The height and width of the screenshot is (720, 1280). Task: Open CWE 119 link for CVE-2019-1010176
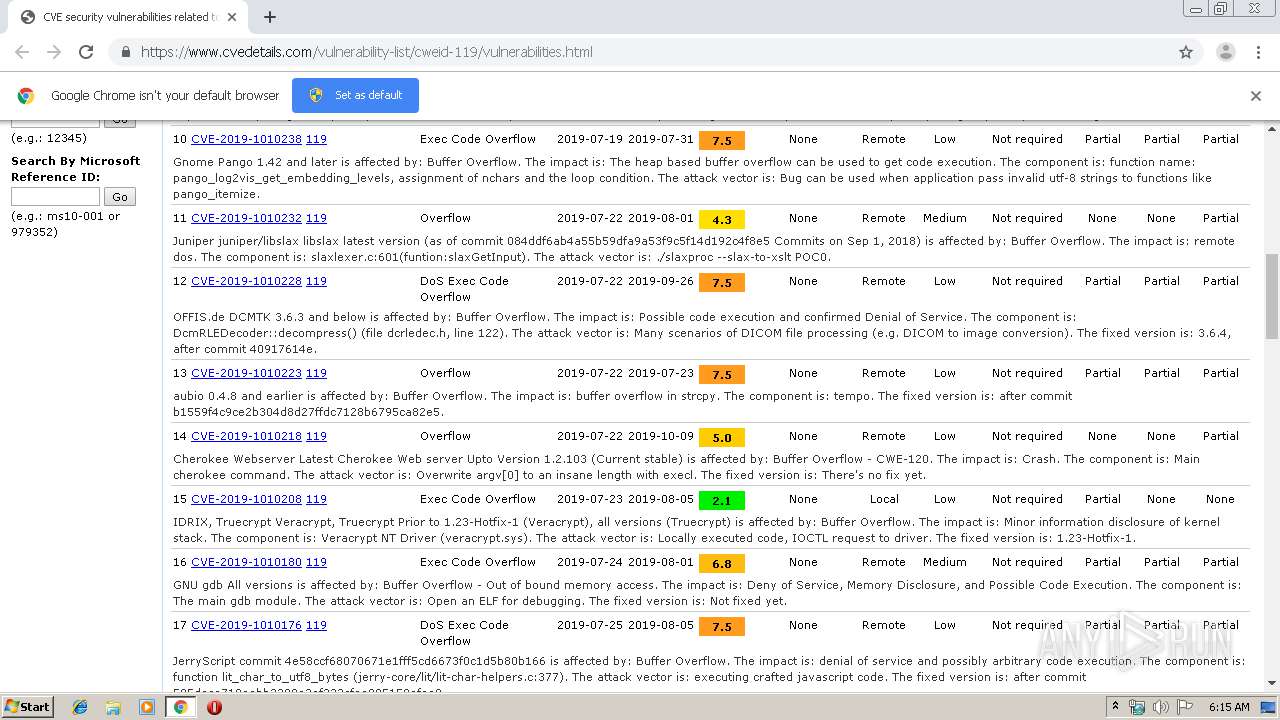[316, 625]
